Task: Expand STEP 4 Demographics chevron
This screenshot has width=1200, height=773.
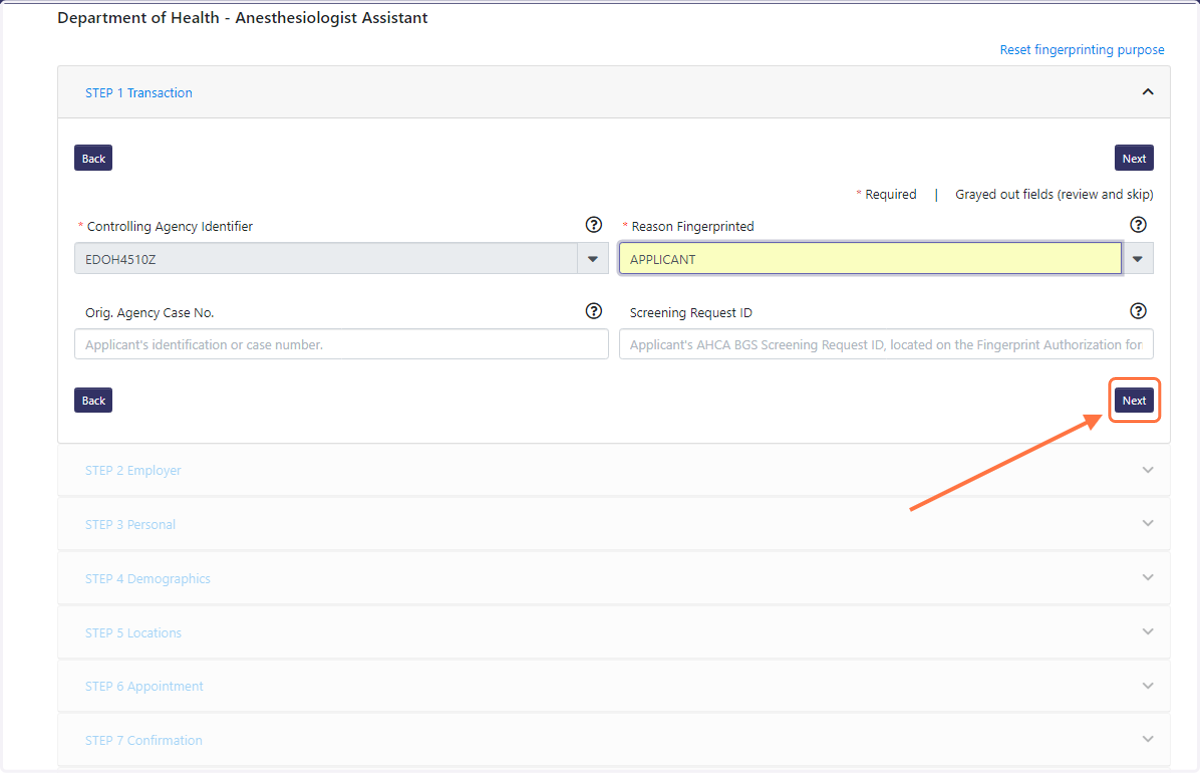Action: tap(1148, 578)
